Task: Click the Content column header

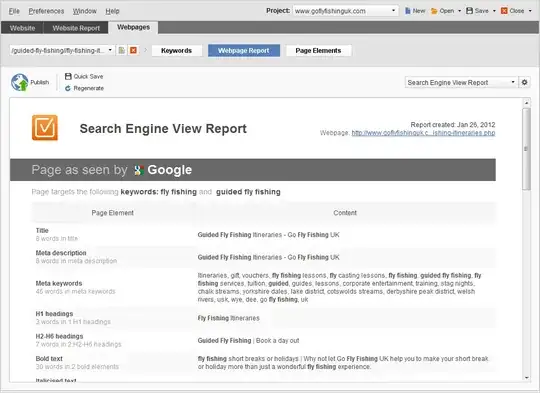Action: click(345, 213)
